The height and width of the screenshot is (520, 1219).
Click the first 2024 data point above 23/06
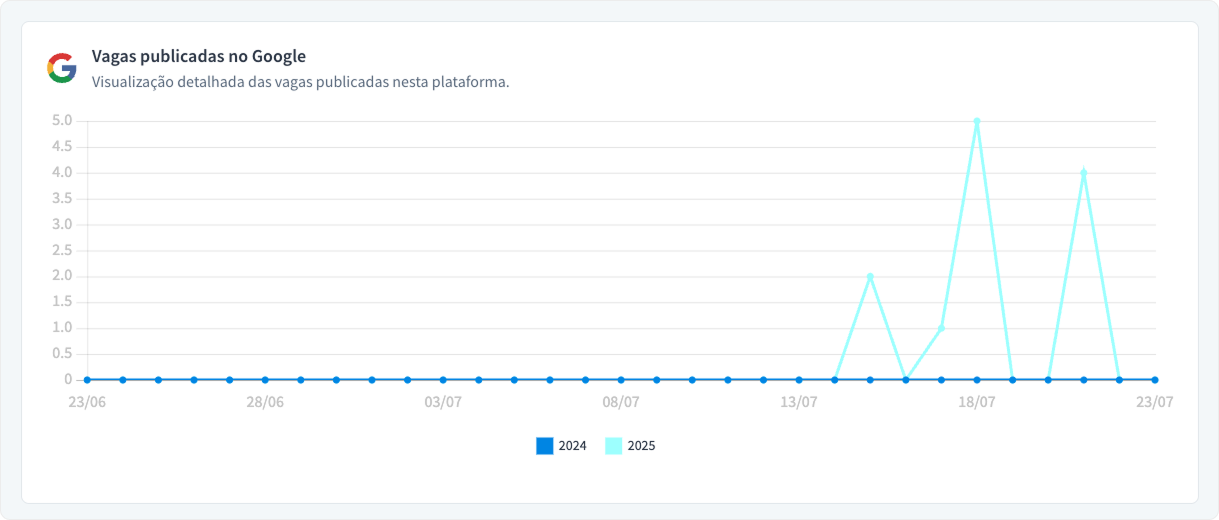(x=87, y=380)
